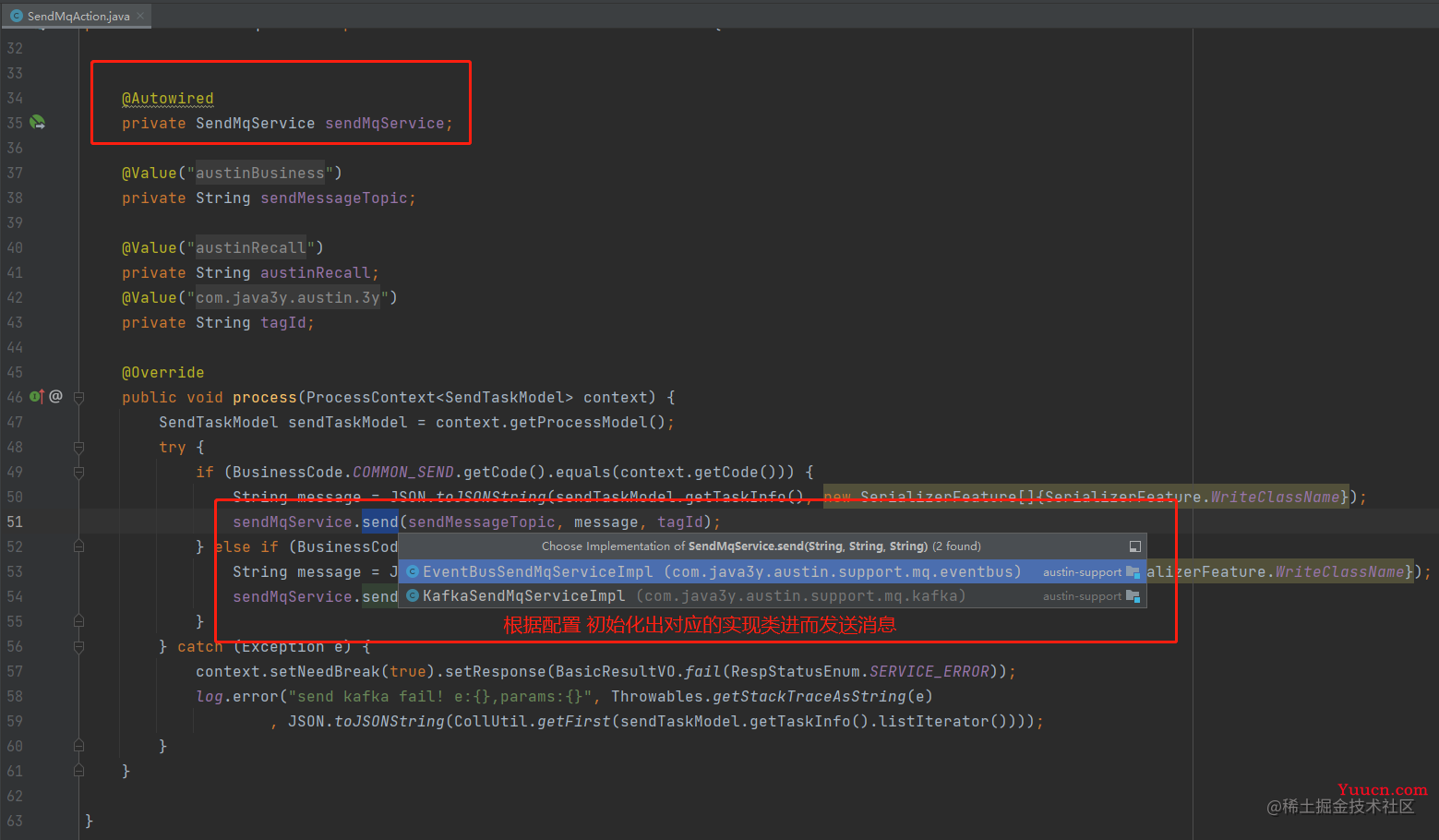
Task: Click the "austinRecall" string value
Action: click(x=251, y=247)
